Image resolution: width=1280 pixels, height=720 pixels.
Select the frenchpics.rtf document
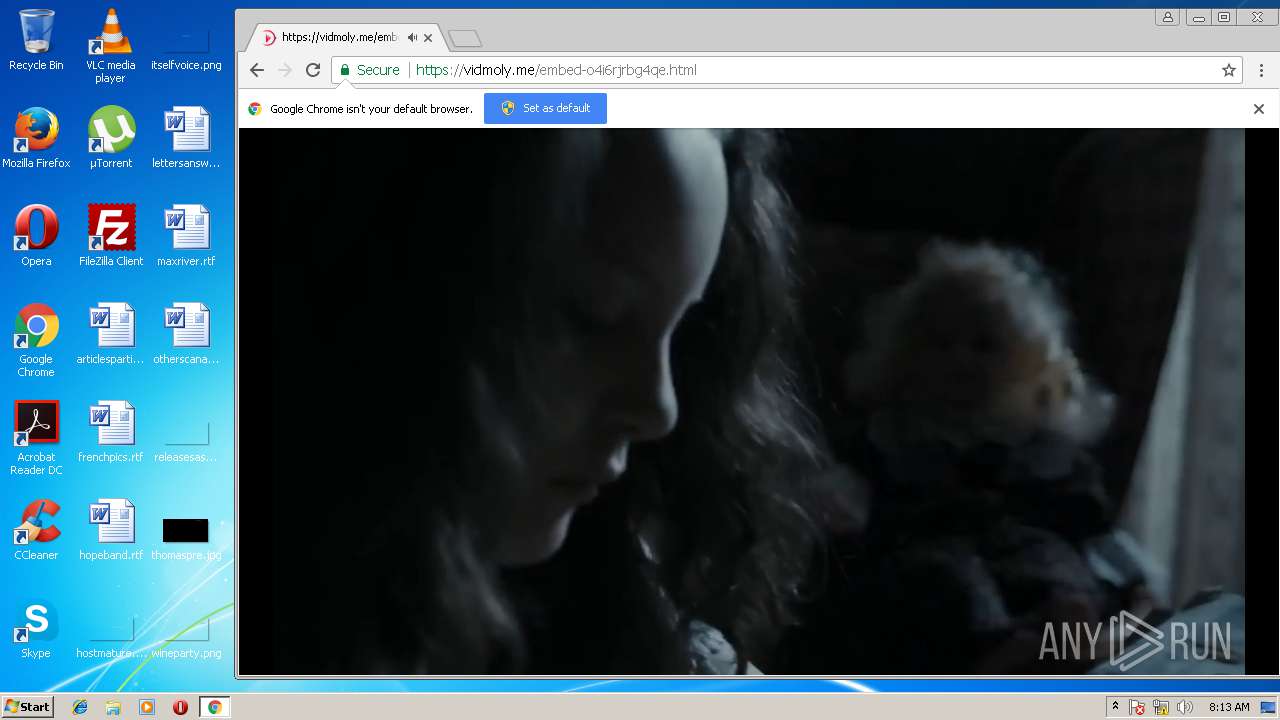tap(111, 432)
